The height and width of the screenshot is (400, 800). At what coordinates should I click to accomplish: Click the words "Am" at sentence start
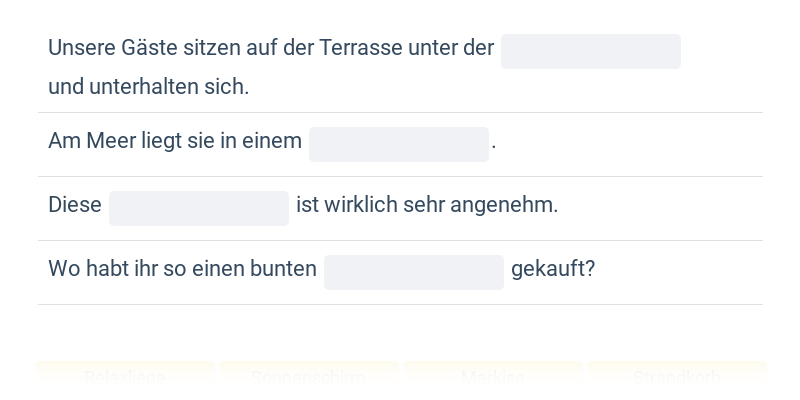(x=64, y=141)
